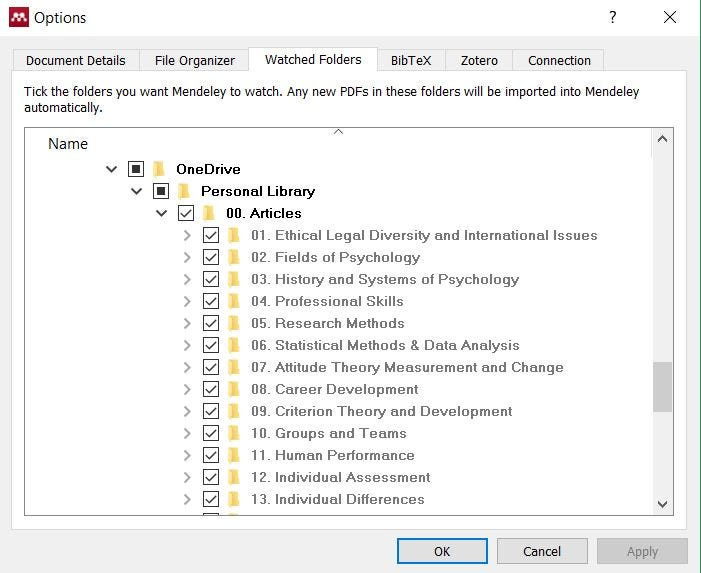701x573 pixels.
Task: Toggle the OneDrive checkbox
Action: 136,169
